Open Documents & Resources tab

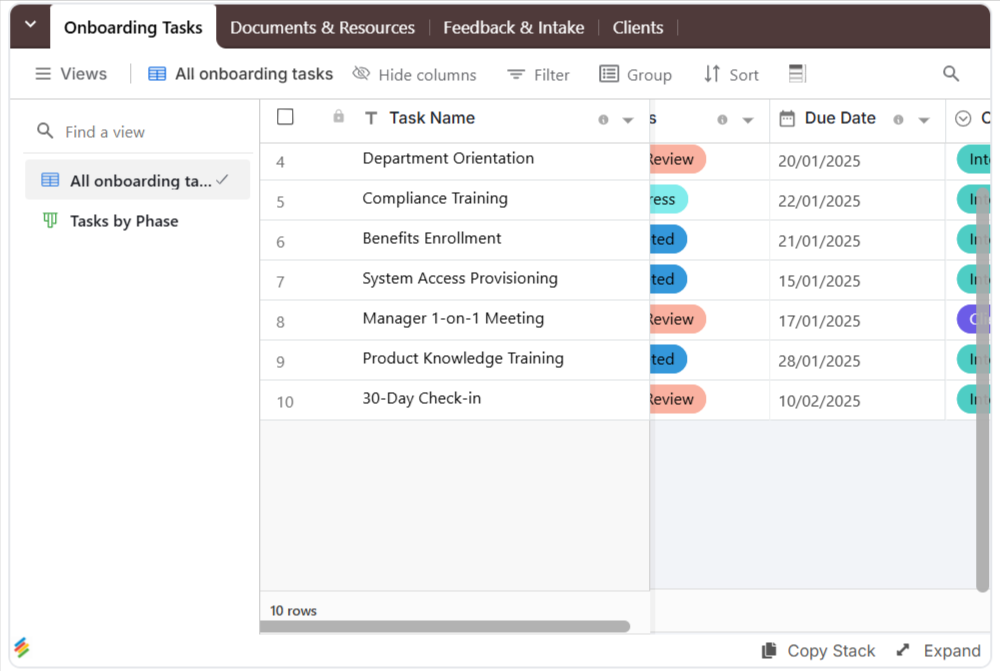322,27
